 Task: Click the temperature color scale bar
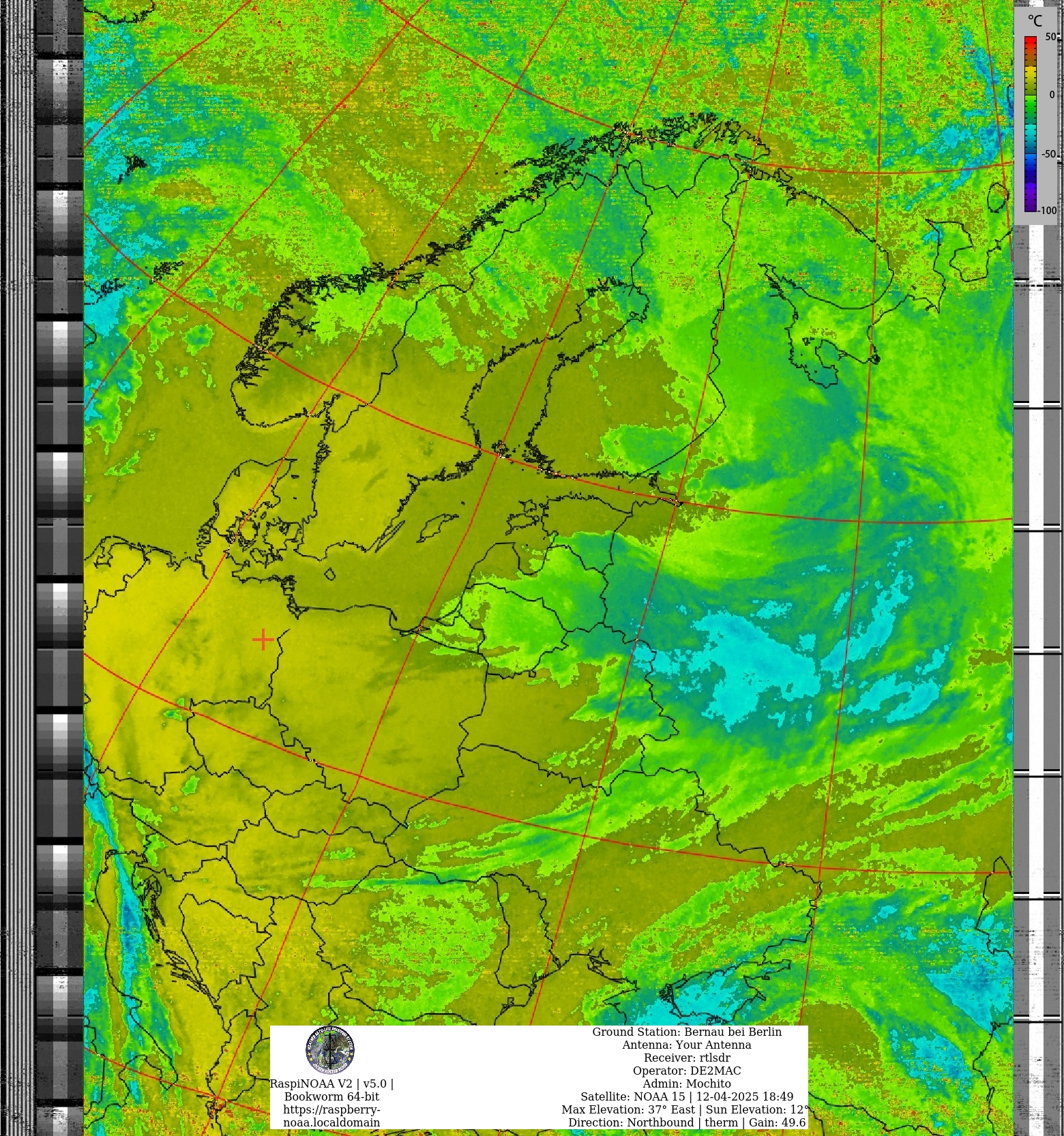tap(1030, 124)
